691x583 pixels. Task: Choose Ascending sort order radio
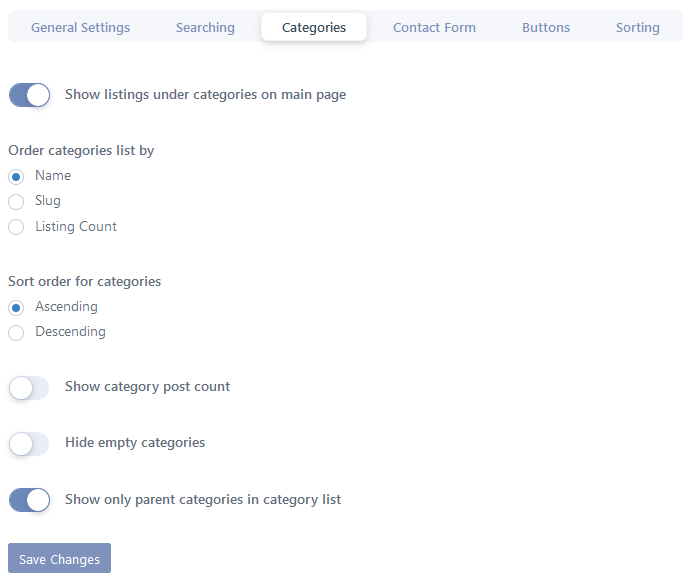click(x=16, y=308)
